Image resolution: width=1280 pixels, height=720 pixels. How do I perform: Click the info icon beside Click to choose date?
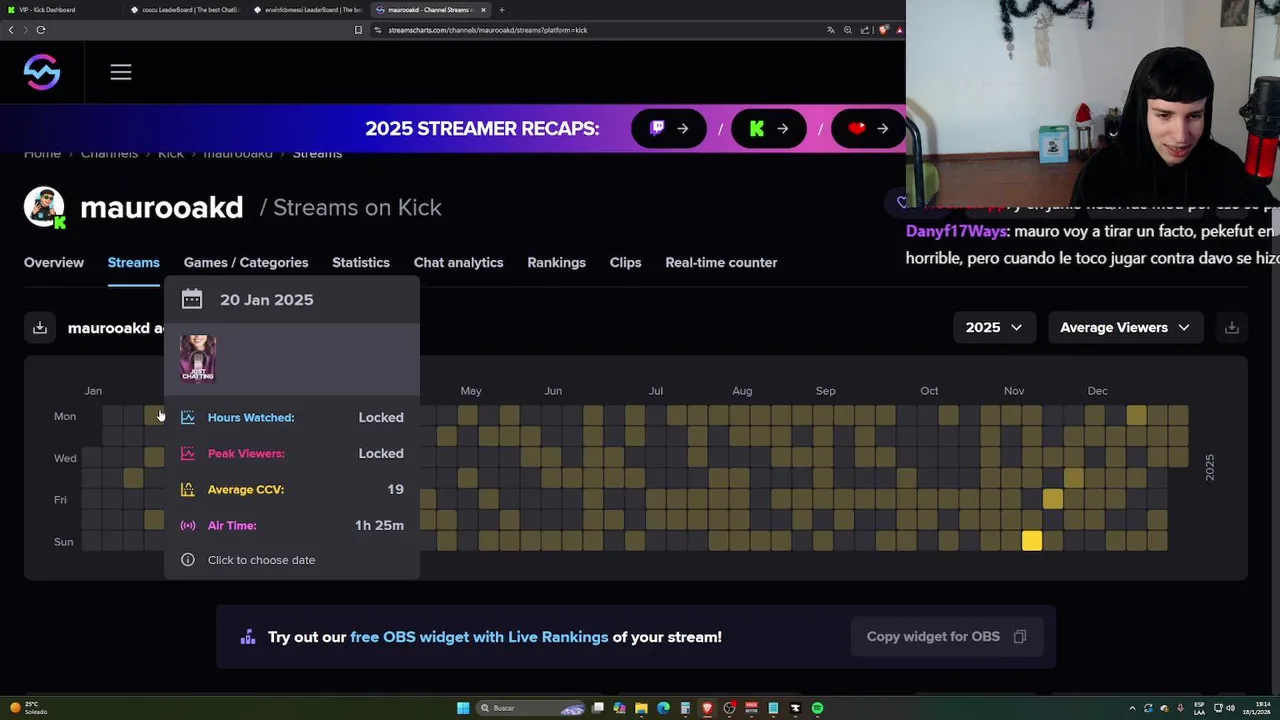click(188, 560)
